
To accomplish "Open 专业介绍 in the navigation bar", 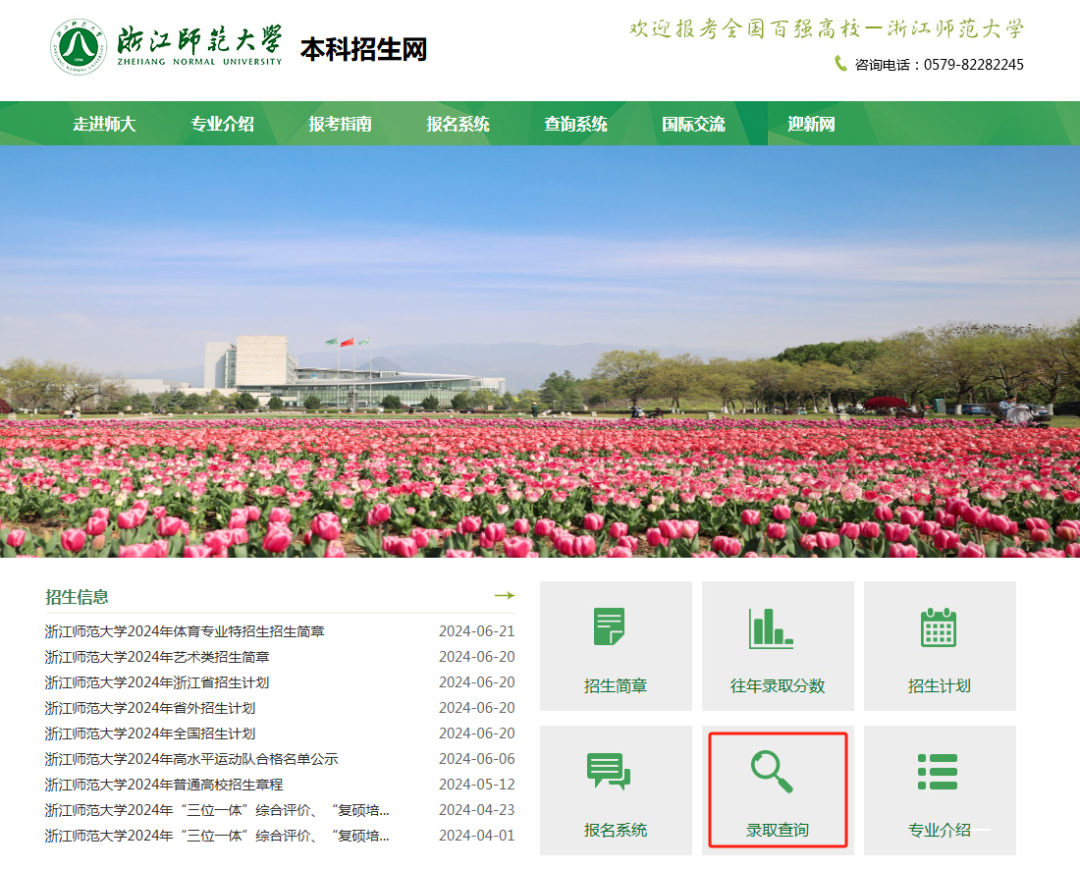I will (222, 124).
